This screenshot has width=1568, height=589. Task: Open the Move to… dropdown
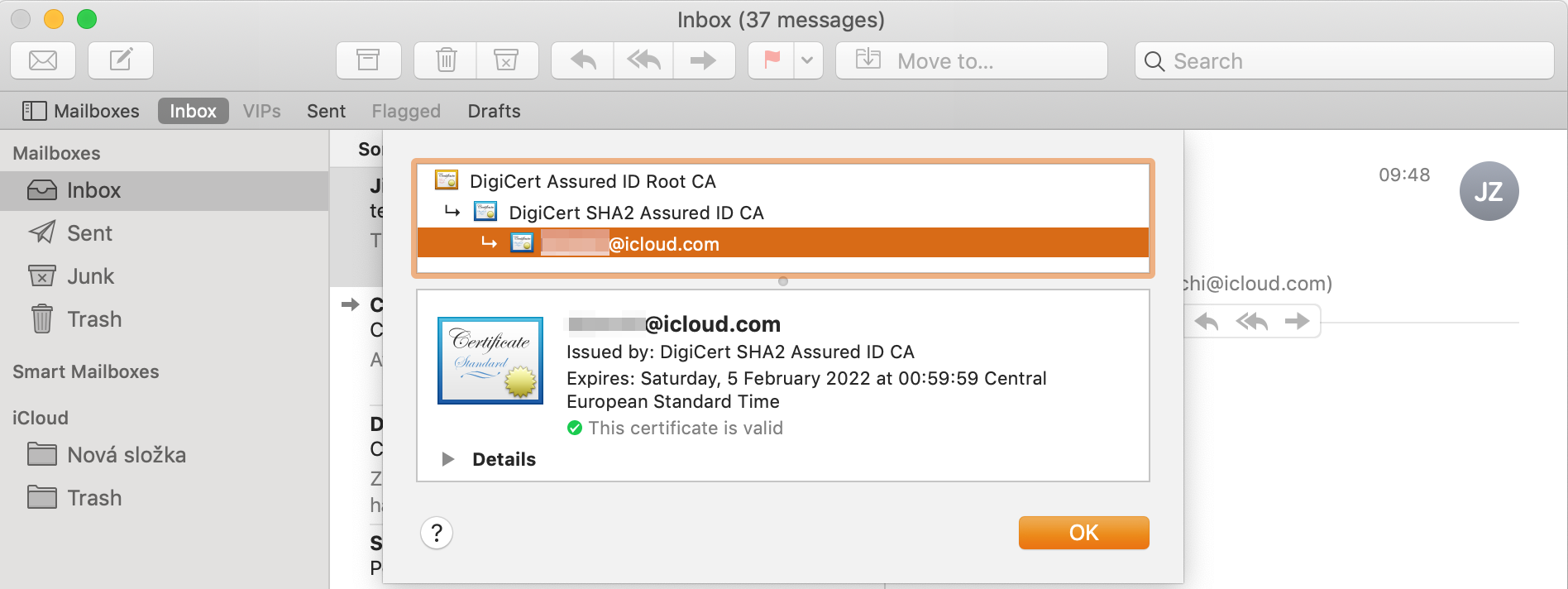click(x=971, y=60)
